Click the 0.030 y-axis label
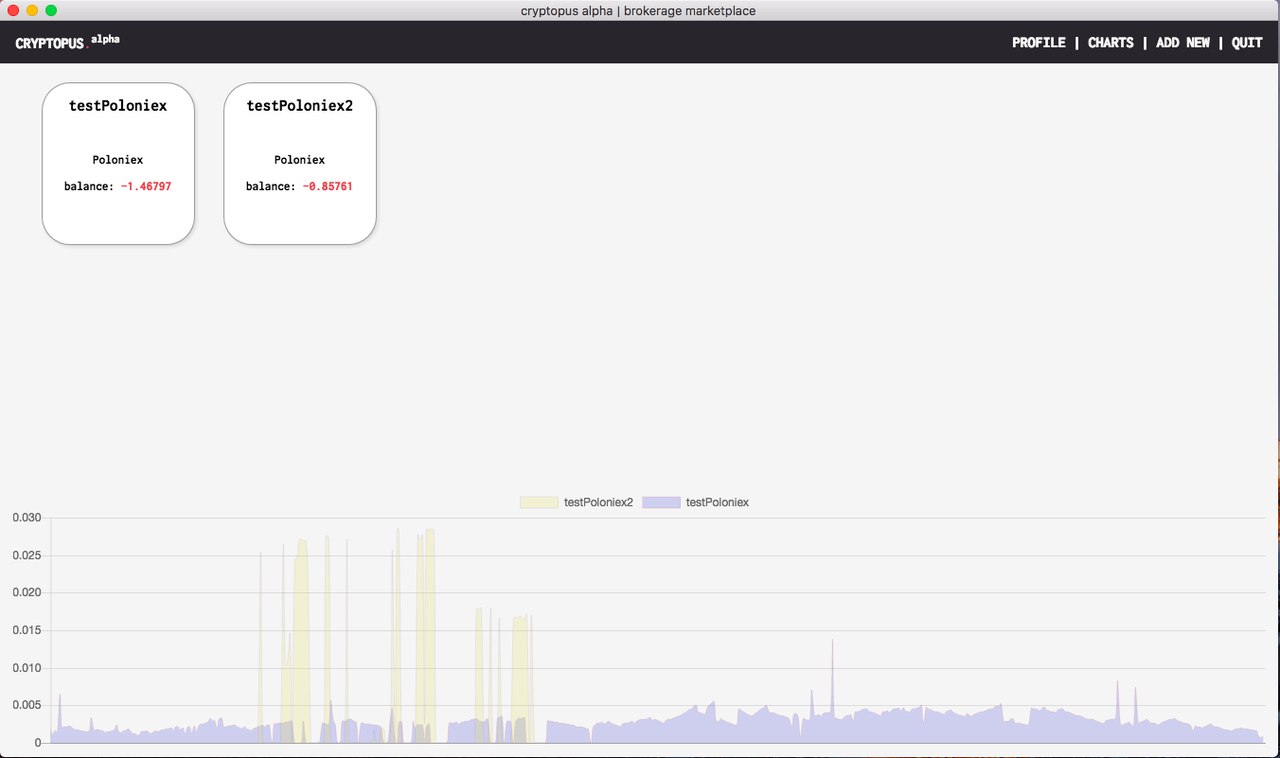 (27, 518)
